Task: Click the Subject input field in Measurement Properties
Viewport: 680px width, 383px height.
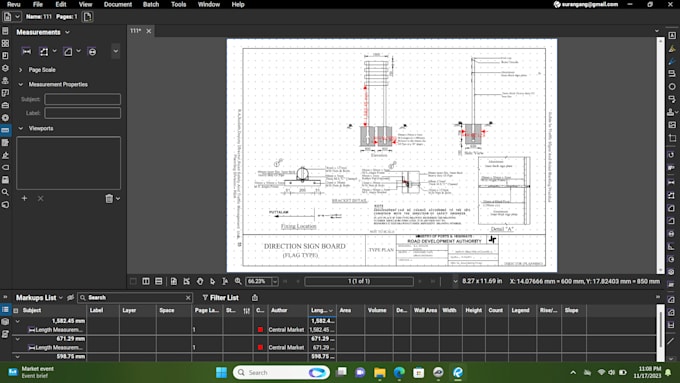Action: click(82, 99)
